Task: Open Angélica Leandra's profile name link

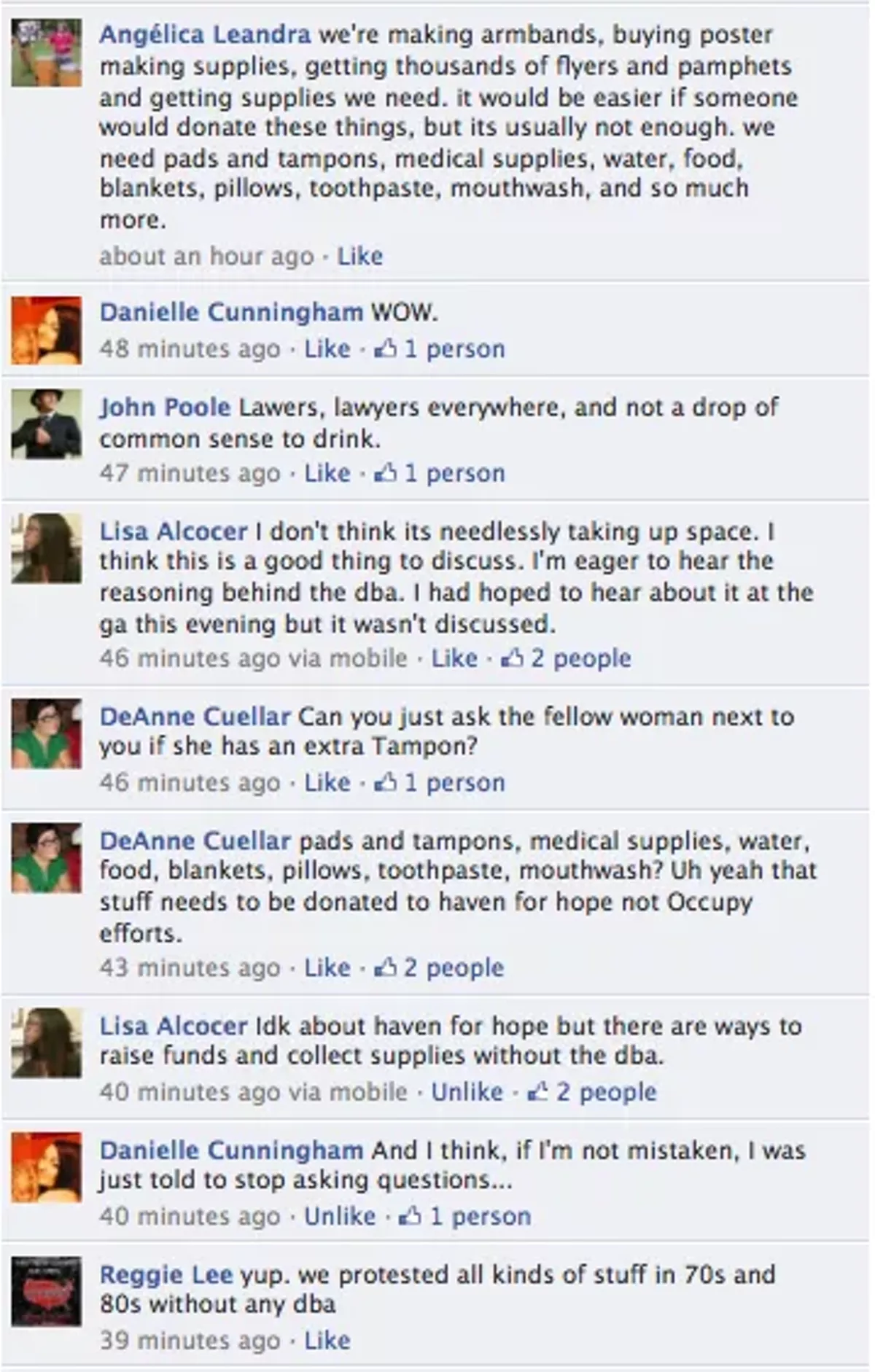Action: click(205, 34)
